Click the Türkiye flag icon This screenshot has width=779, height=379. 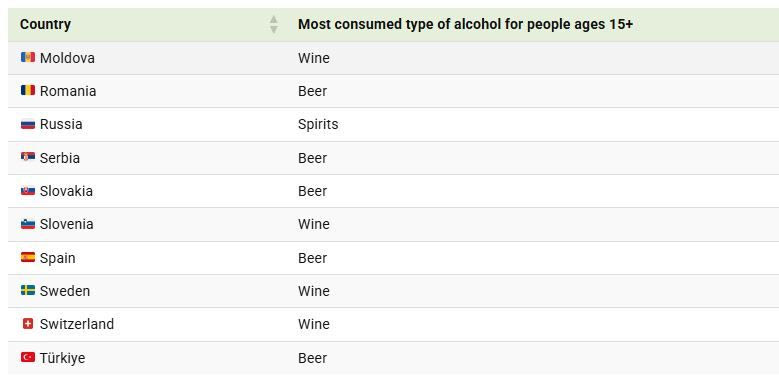pyautogui.click(x=28, y=357)
